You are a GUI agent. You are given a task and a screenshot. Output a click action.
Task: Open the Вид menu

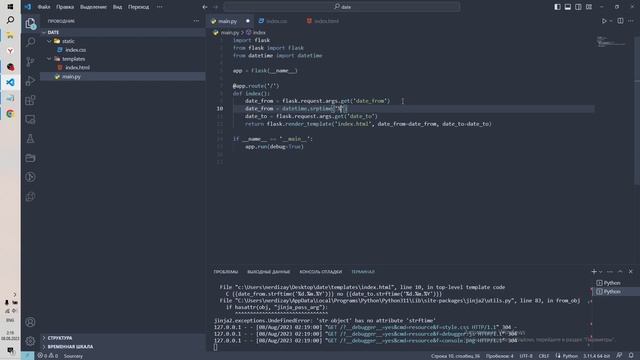coord(118,7)
